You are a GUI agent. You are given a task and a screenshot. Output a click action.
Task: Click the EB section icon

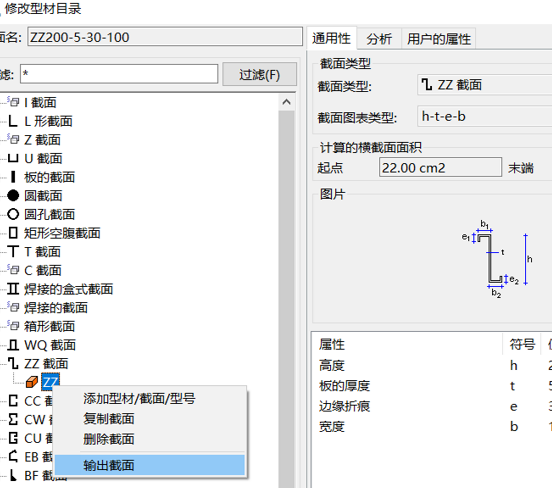[x=13, y=457]
